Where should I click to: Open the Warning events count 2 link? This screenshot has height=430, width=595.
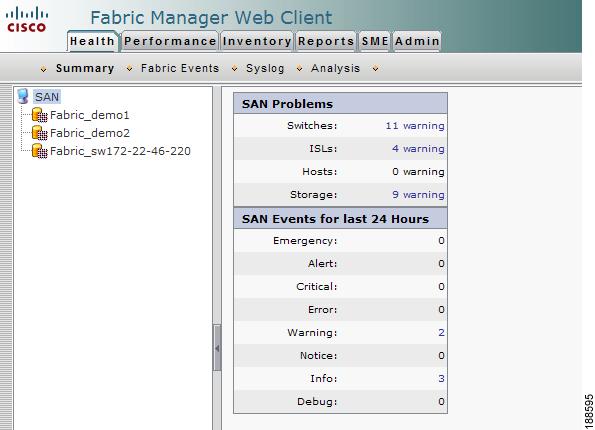click(x=441, y=332)
